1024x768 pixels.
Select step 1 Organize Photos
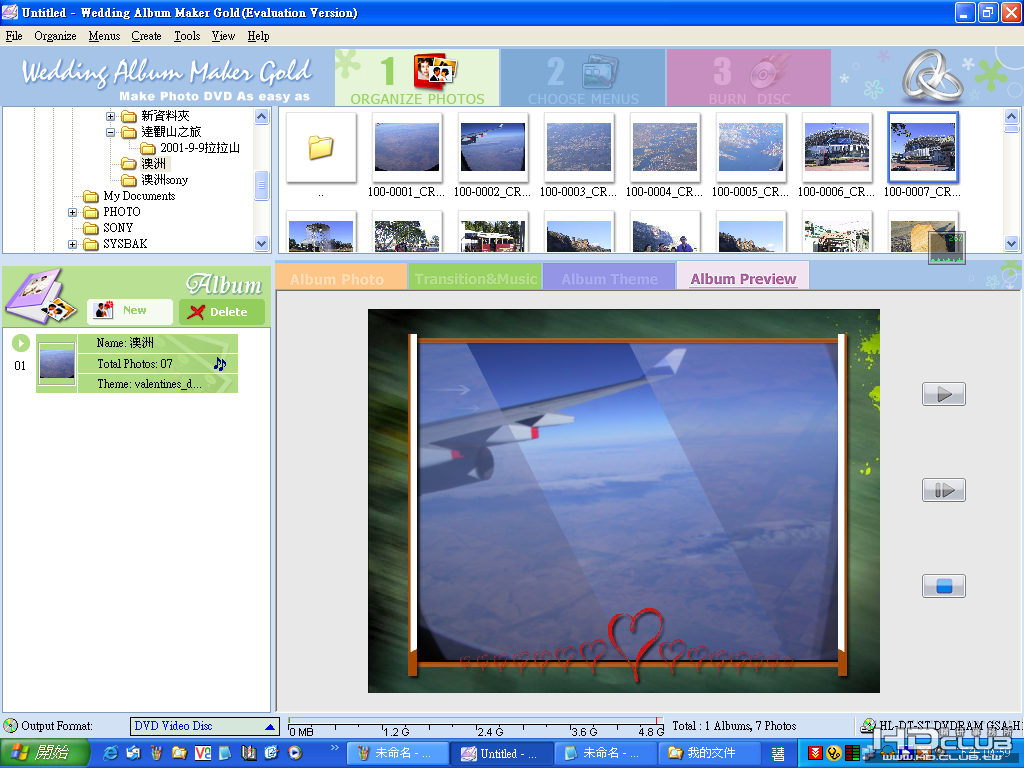pyautogui.click(x=417, y=78)
